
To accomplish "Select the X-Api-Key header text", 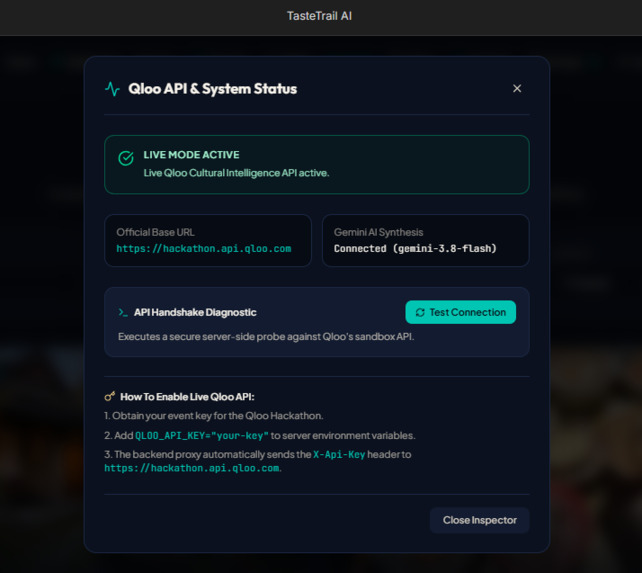I will click(339, 455).
